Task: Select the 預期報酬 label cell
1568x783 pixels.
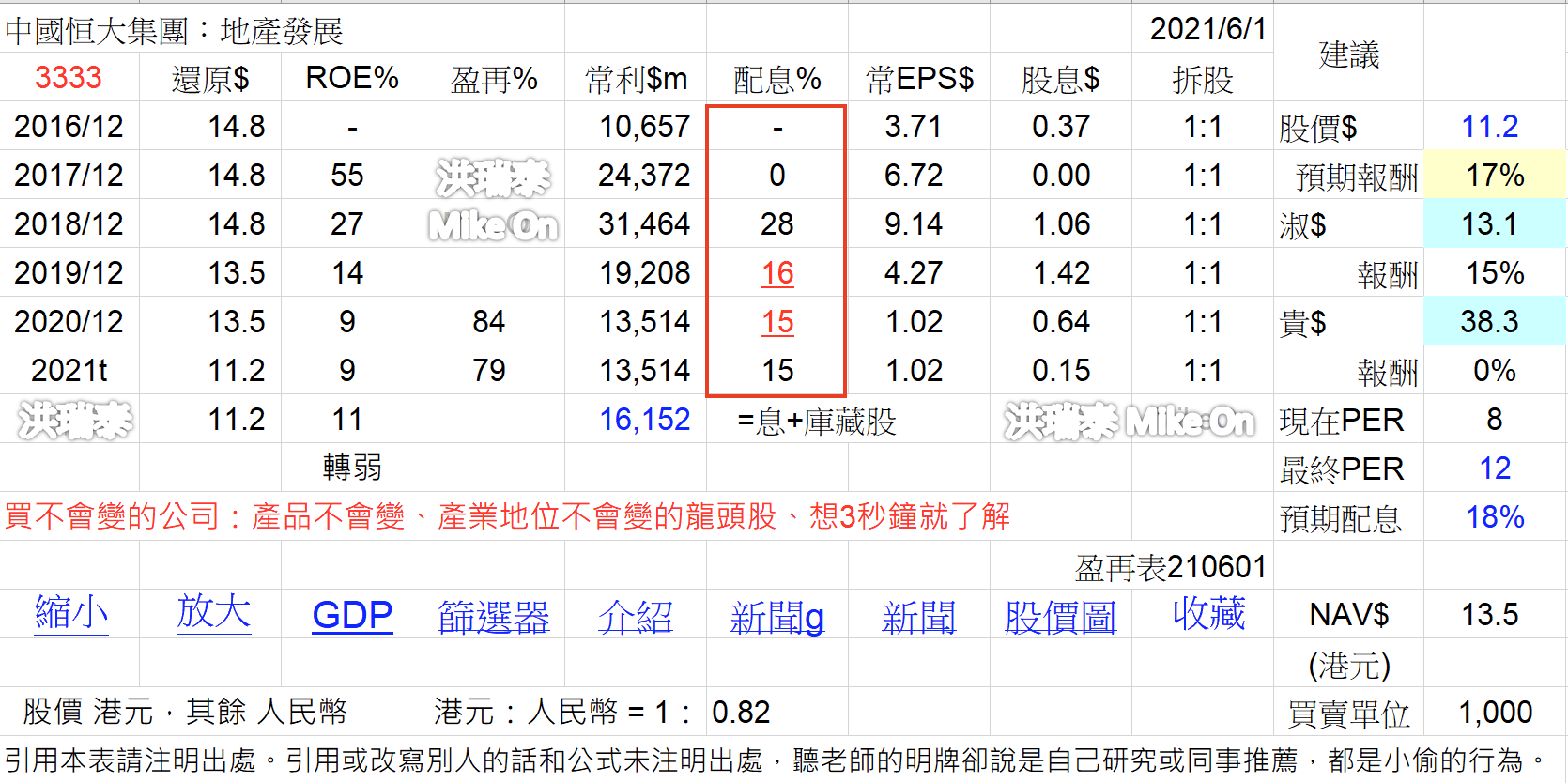Action: pyautogui.click(x=1357, y=177)
